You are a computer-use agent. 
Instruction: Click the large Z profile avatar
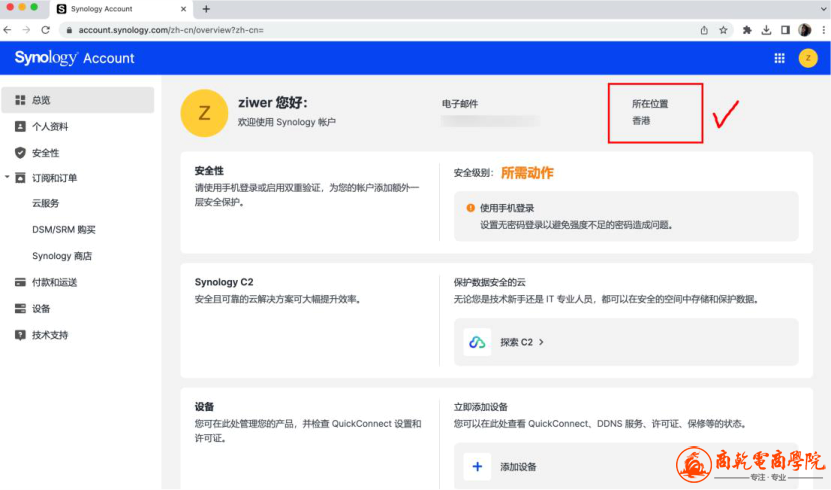204,113
